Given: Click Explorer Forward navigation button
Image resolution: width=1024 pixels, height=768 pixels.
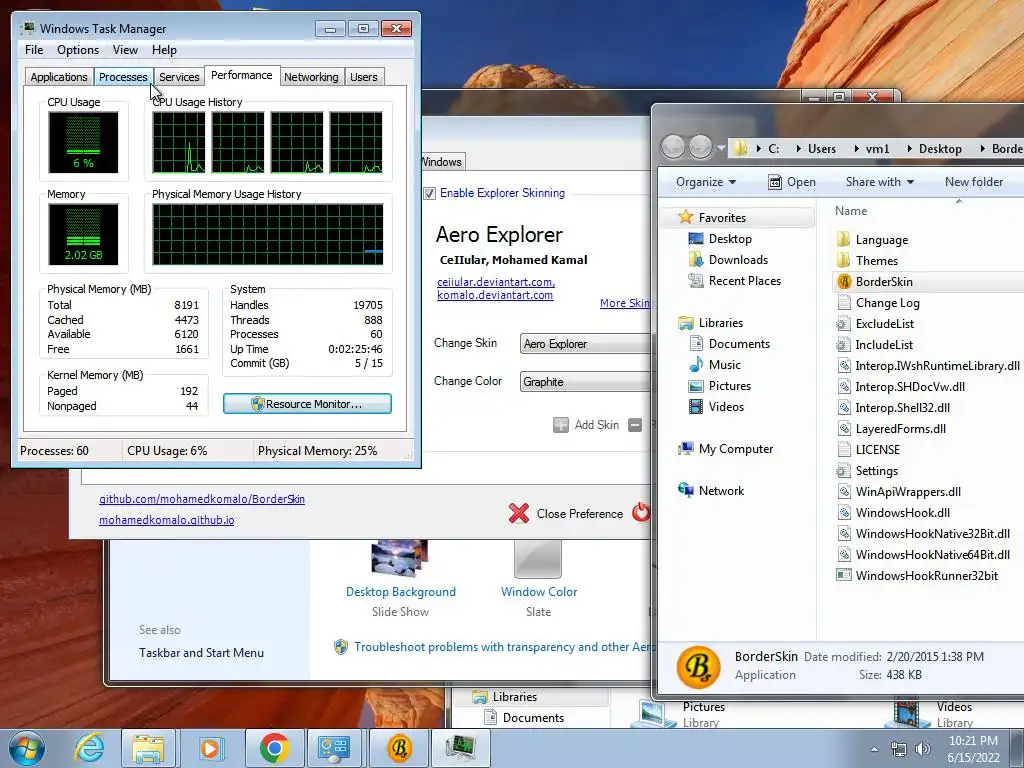Looking at the screenshot, I should pyautogui.click(x=701, y=147).
